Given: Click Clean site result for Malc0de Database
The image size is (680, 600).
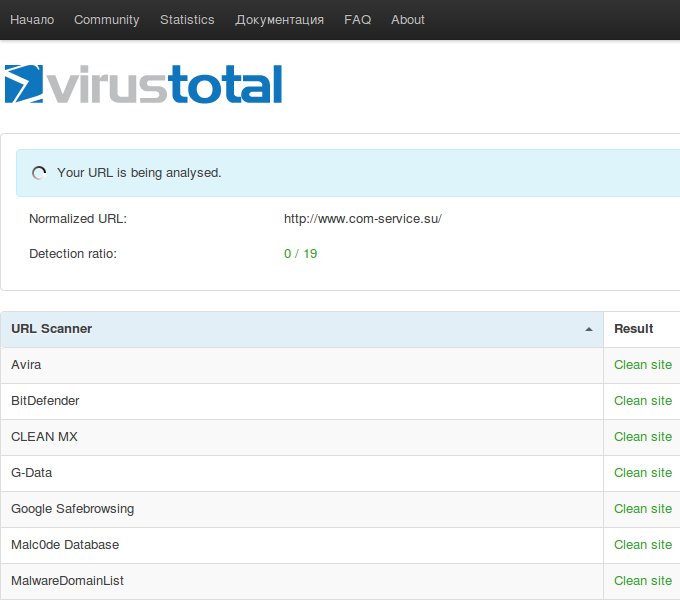Looking at the screenshot, I should click(643, 545).
